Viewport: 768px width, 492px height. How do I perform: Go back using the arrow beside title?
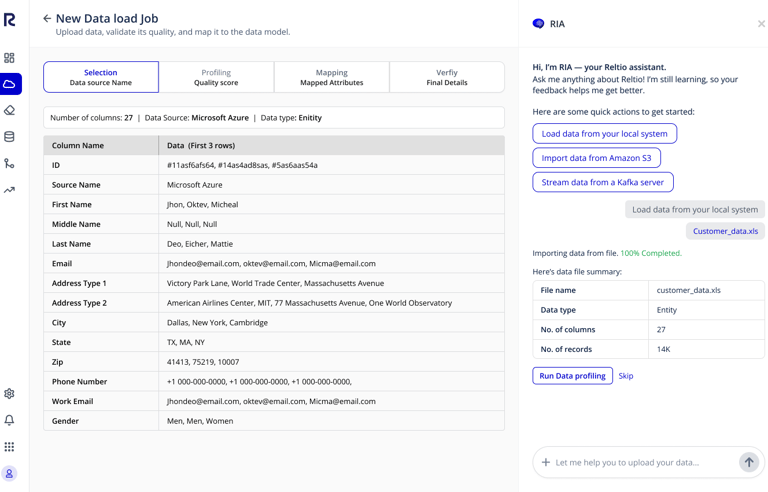(x=47, y=18)
